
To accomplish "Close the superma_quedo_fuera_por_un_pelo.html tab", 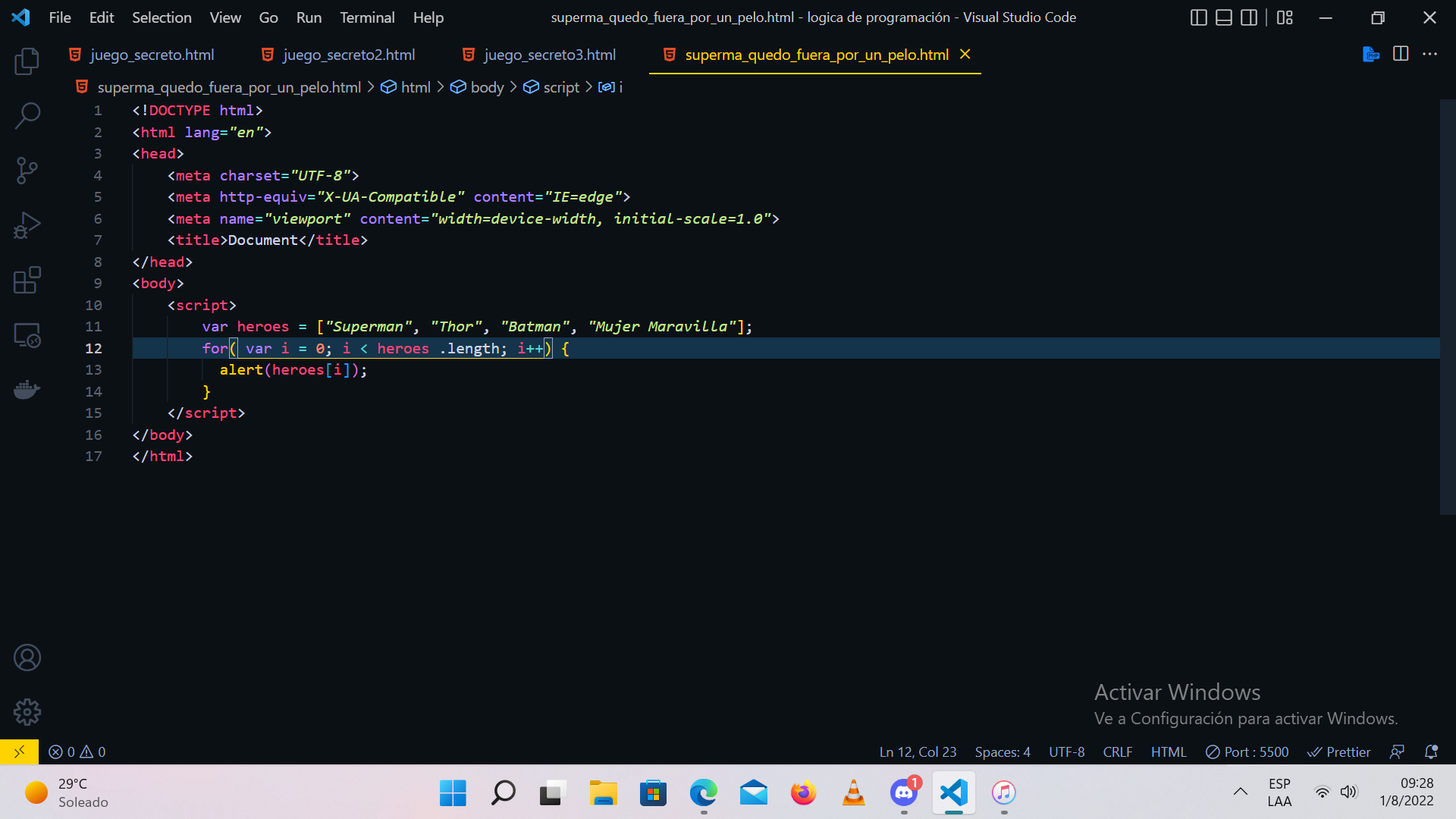I will 965,55.
